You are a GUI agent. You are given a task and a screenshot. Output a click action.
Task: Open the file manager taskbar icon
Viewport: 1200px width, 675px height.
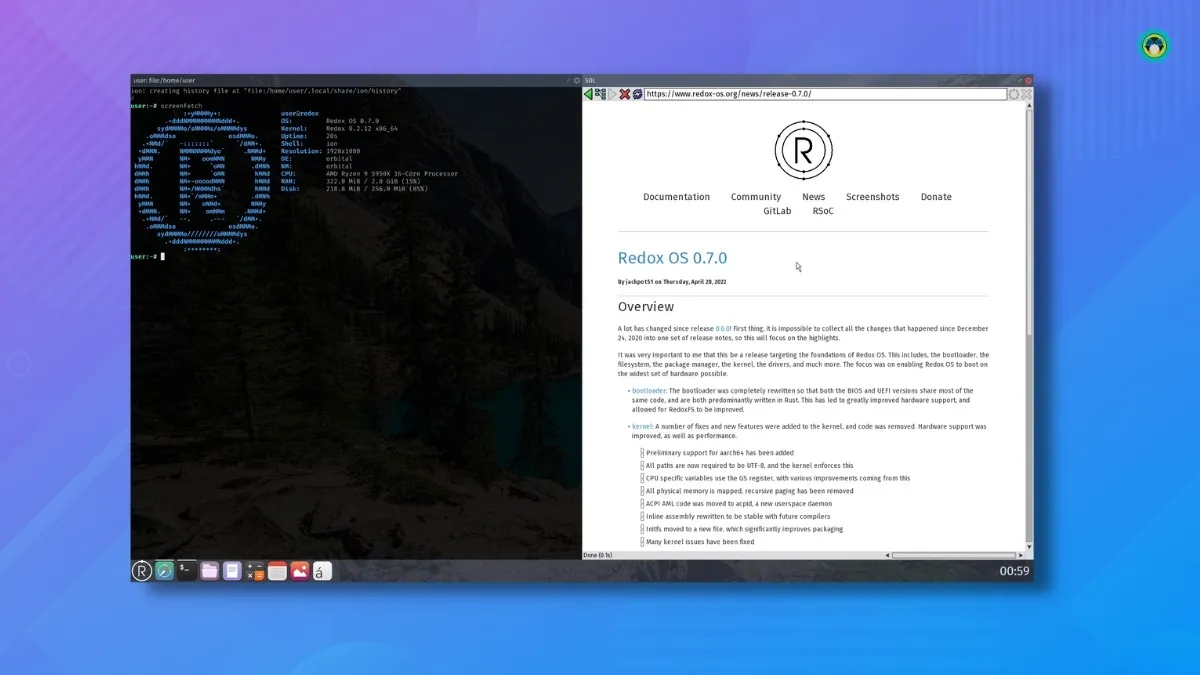[x=209, y=570]
